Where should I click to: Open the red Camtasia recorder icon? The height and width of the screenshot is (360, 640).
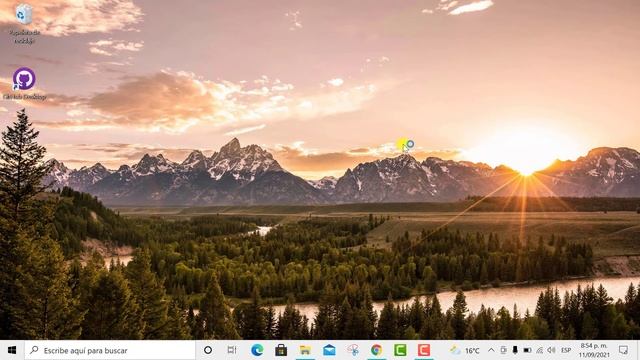(424, 350)
